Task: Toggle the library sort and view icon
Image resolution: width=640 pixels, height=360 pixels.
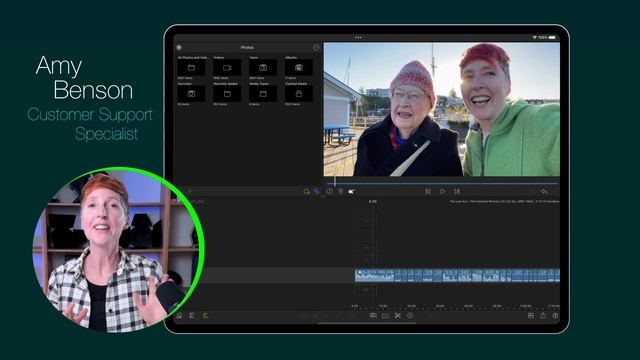Action: [x=316, y=191]
